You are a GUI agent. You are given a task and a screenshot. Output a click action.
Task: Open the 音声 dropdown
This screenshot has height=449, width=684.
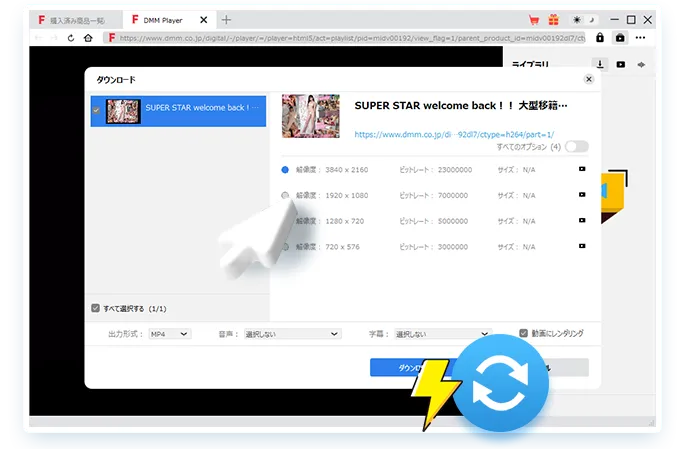pos(292,334)
